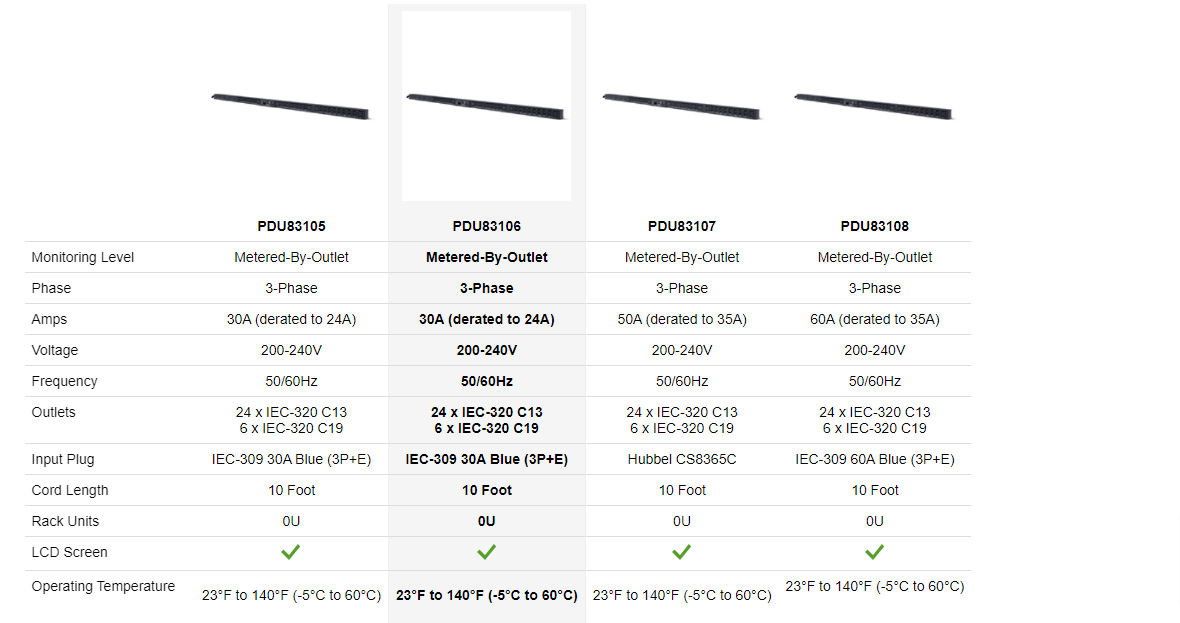
Task: Click the 50A (derated to 35A) cell
Action: [682, 319]
